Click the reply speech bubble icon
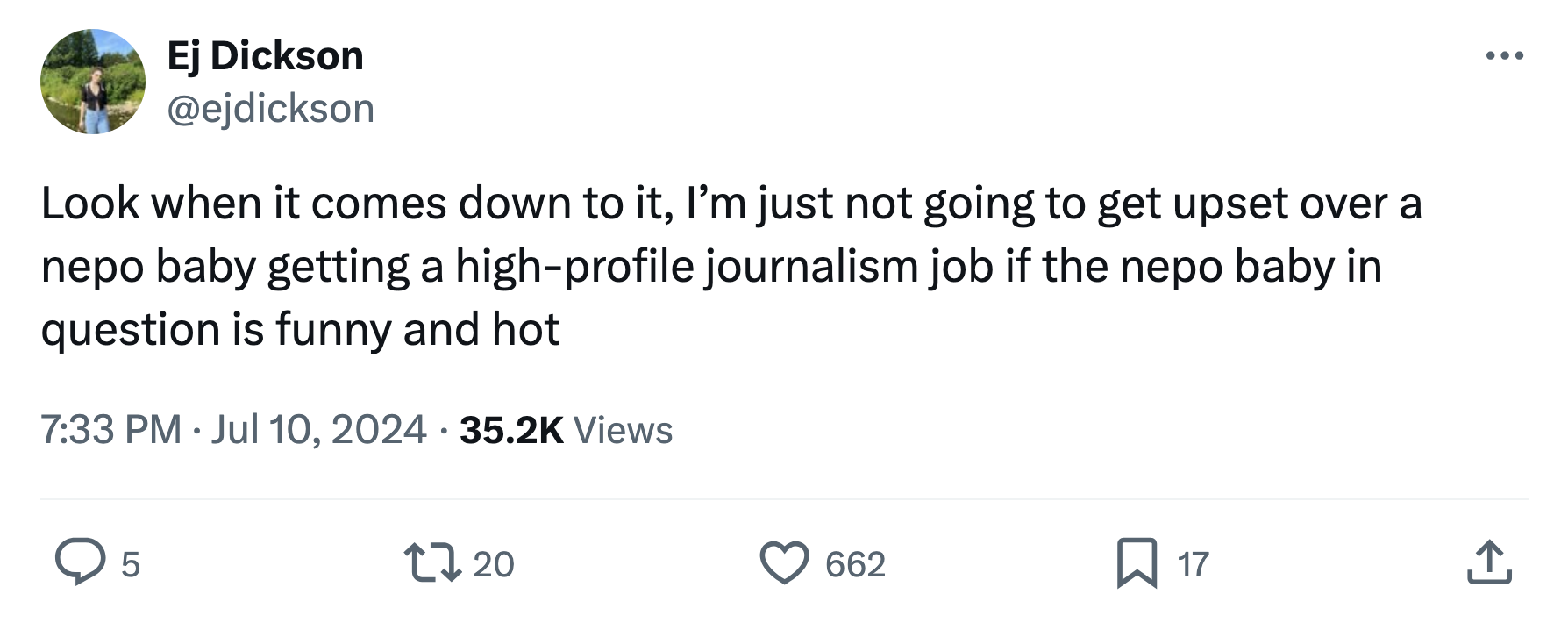The width and height of the screenshot is (1568, 623). 80,563
